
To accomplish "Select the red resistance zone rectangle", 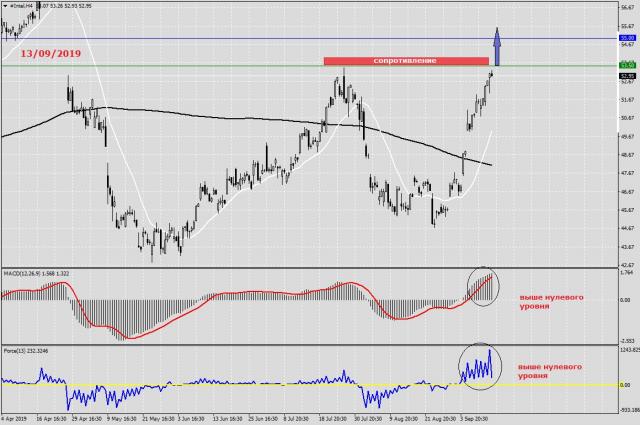I will 405,61.
